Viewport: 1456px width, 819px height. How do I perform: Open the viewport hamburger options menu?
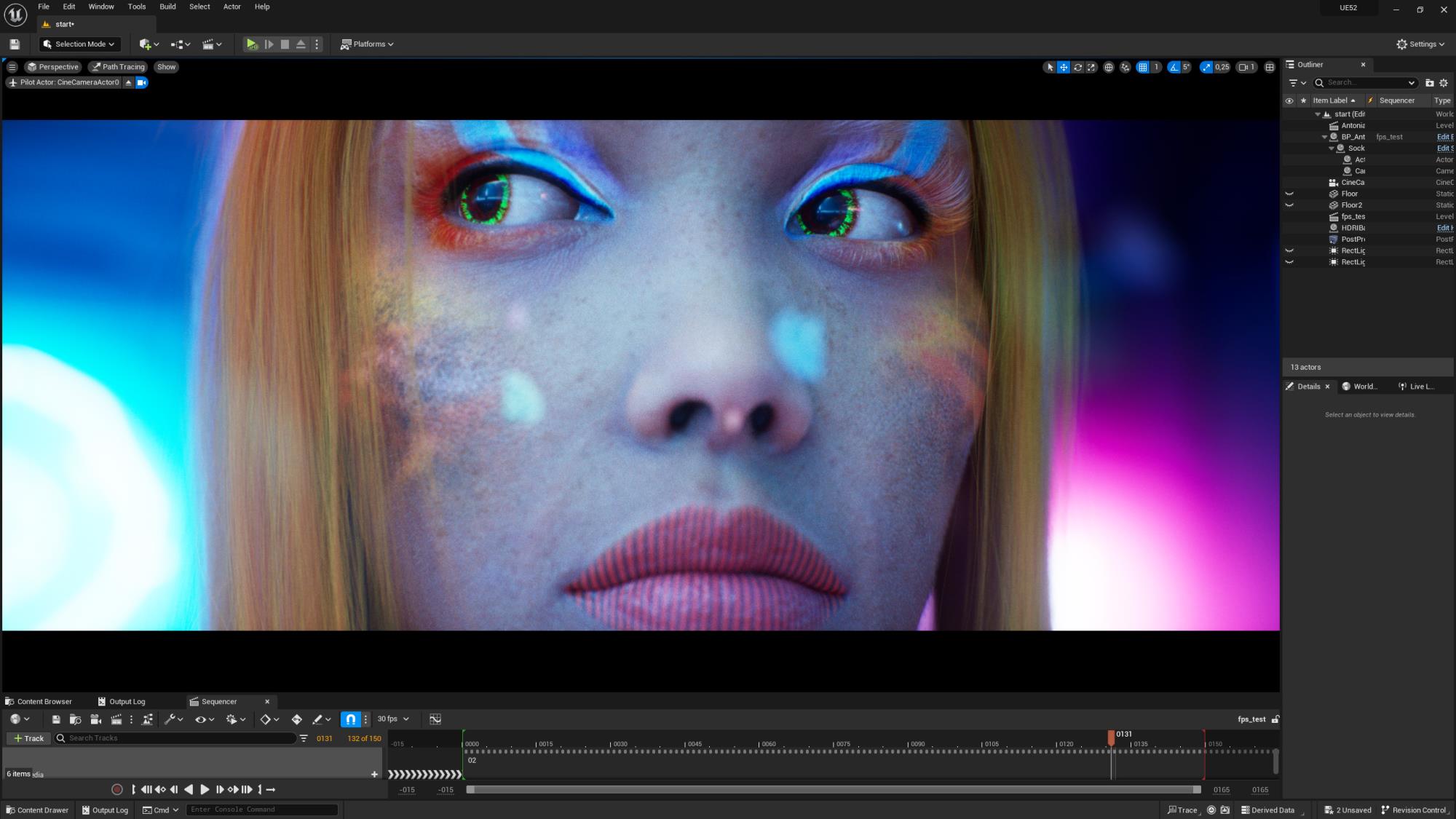[x=12, y=67]
